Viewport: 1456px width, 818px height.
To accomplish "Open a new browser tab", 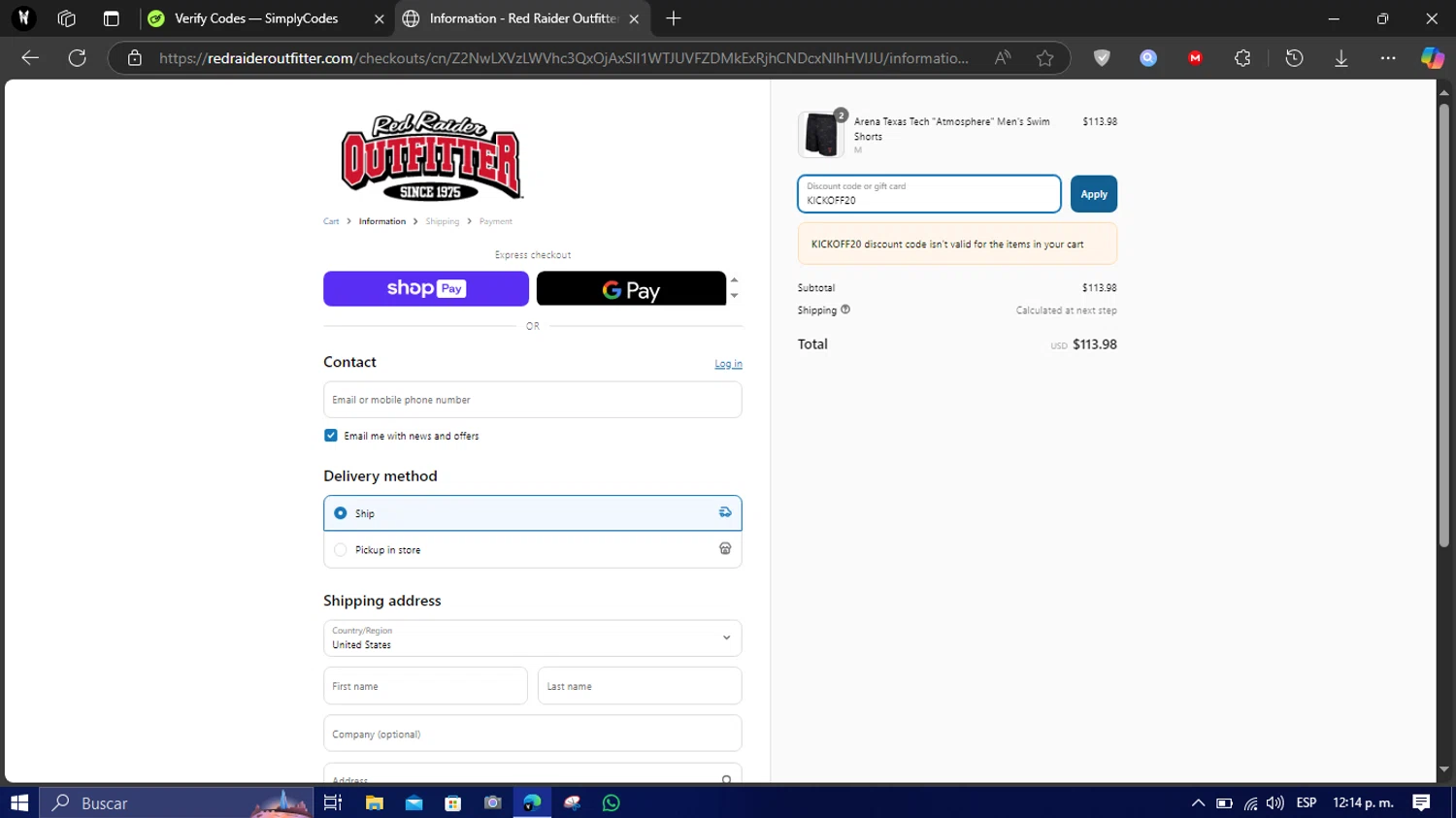I will [x=674, y=18].
